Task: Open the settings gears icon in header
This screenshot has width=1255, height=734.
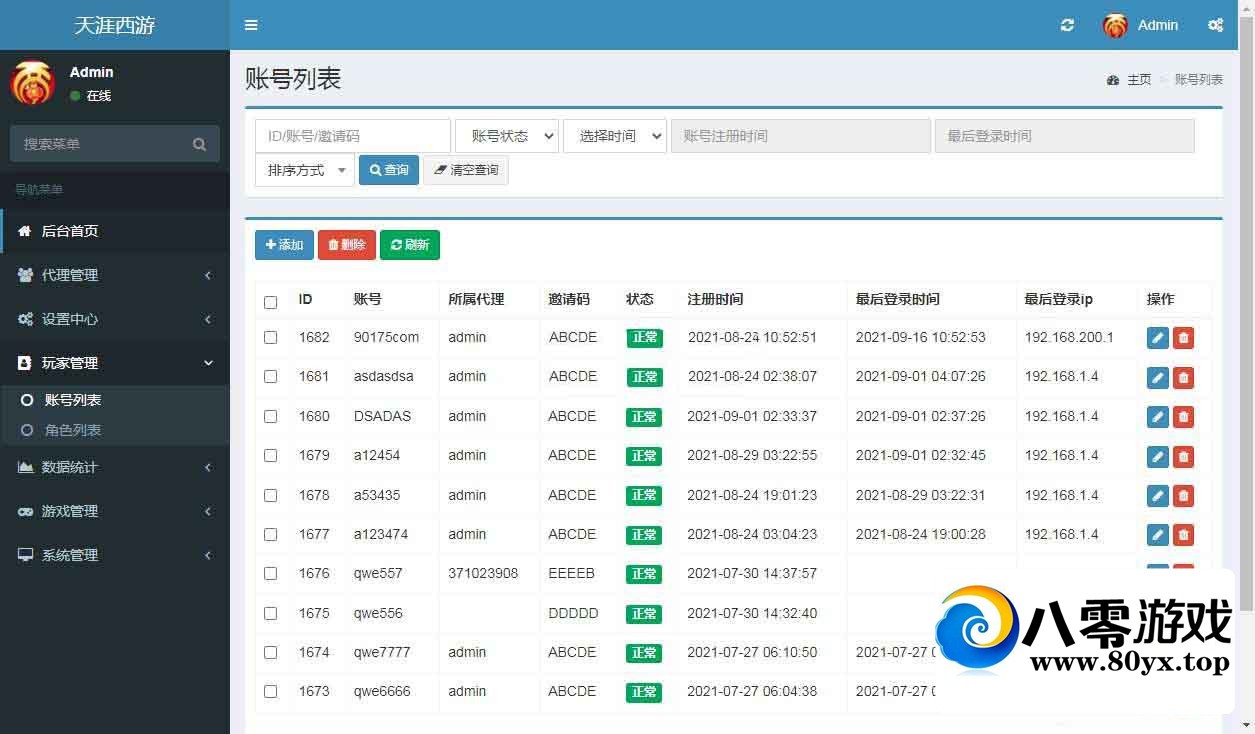Action: 1215,25
